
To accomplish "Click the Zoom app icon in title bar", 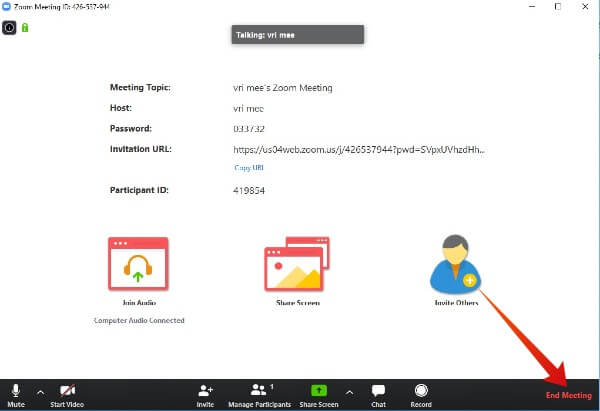I will pos(6,6).
